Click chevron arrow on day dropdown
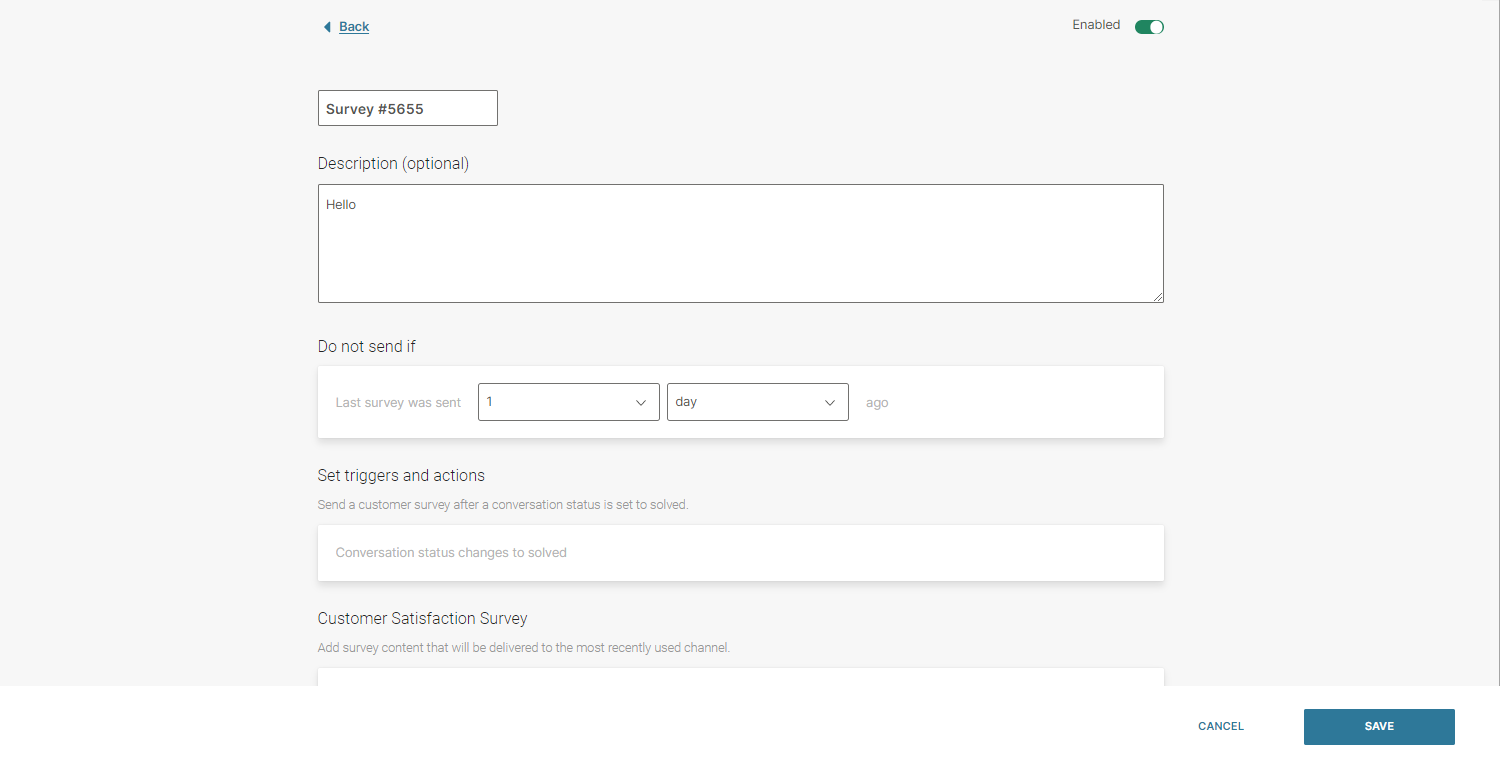The image size is (1500, 766). [x=829, y=403]
